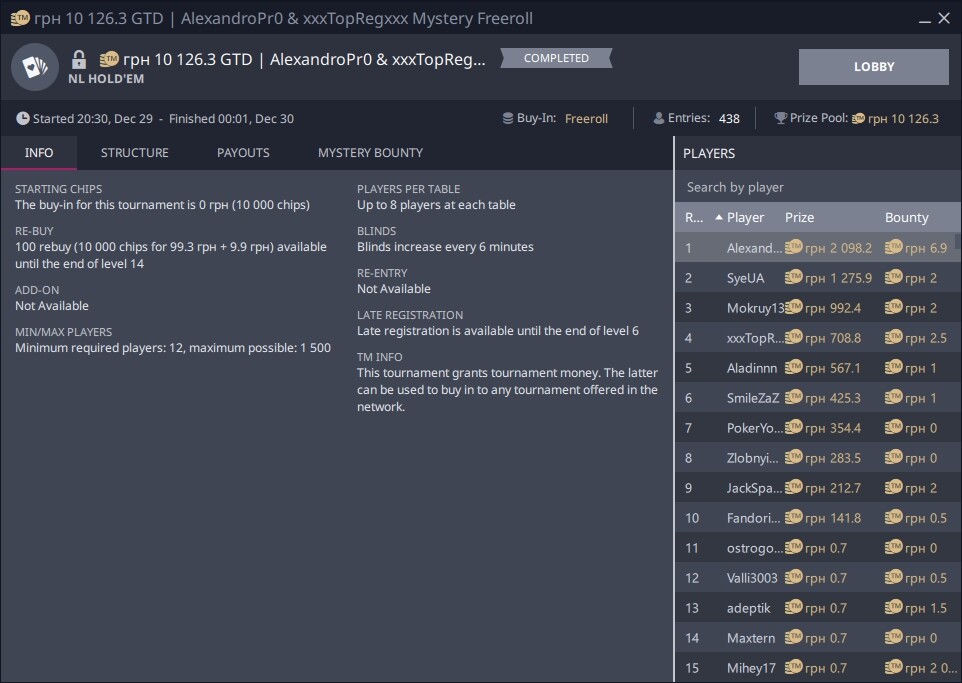Open the PAYOUTS tab

tap(243, 153)
